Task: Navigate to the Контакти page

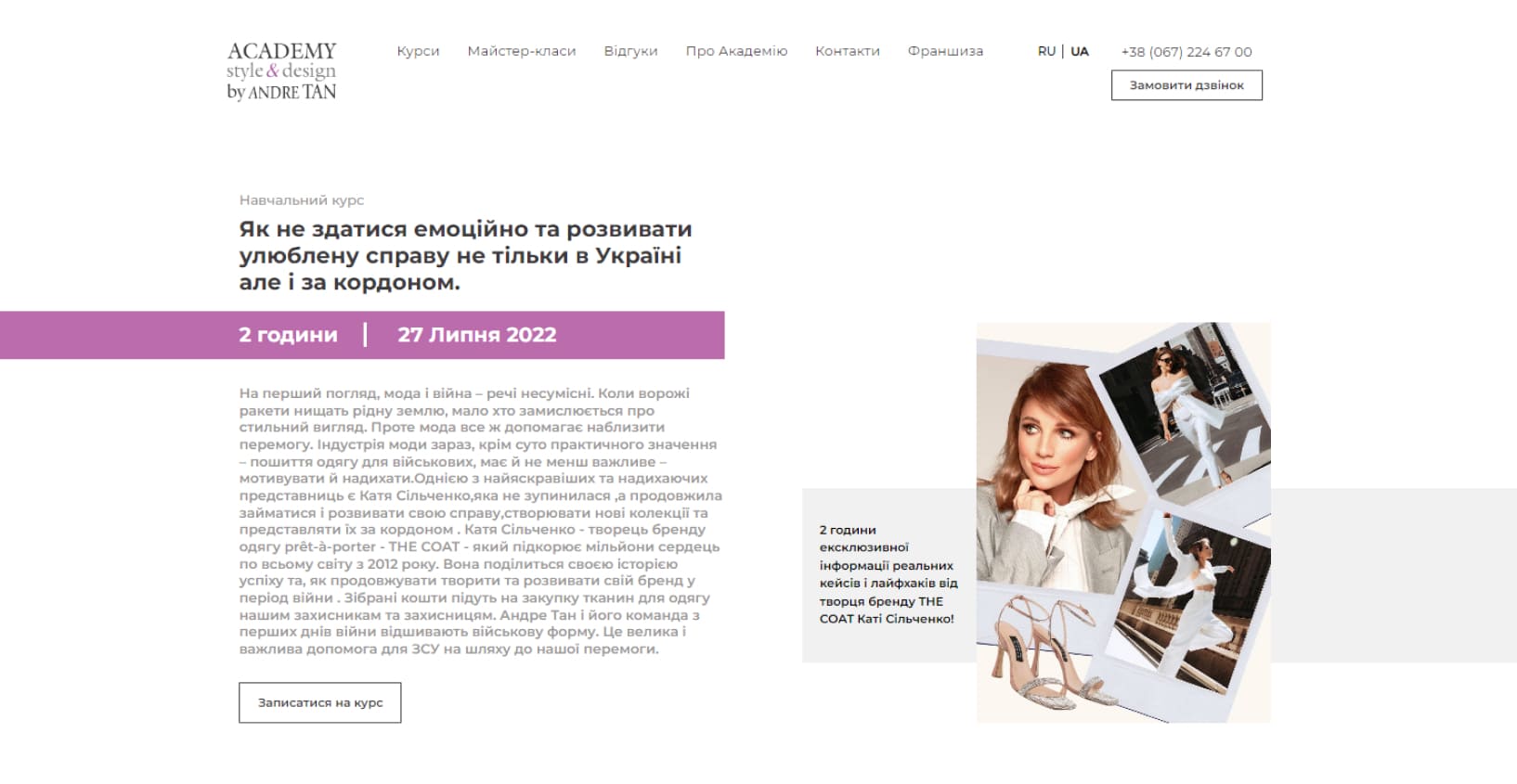Action: pos(848,51)
